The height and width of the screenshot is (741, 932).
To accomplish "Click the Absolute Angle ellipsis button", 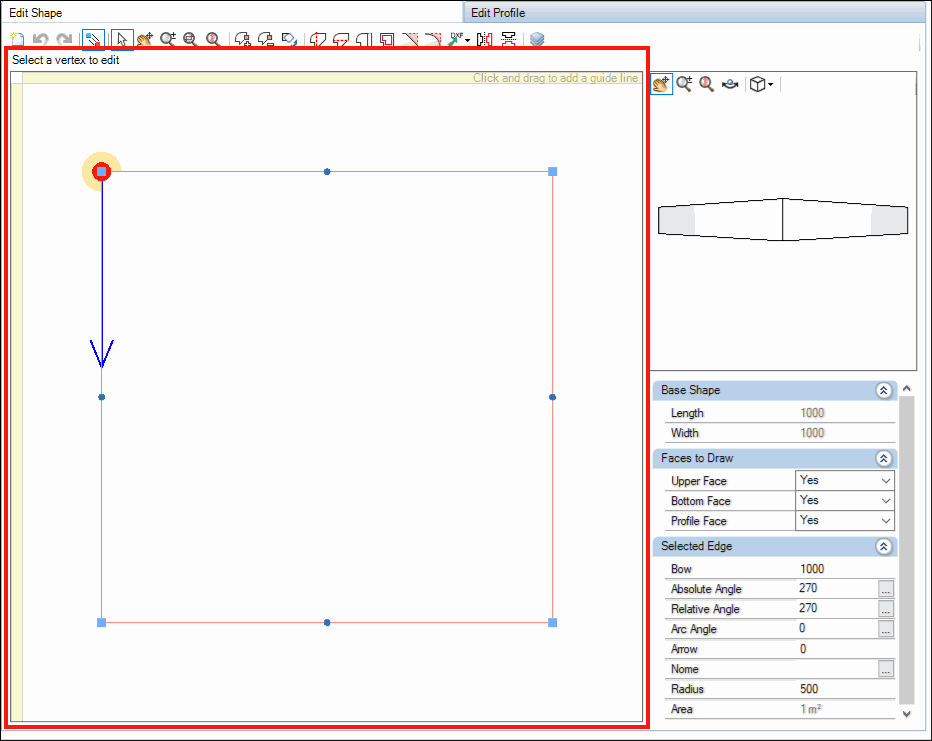I will [886, 589].
